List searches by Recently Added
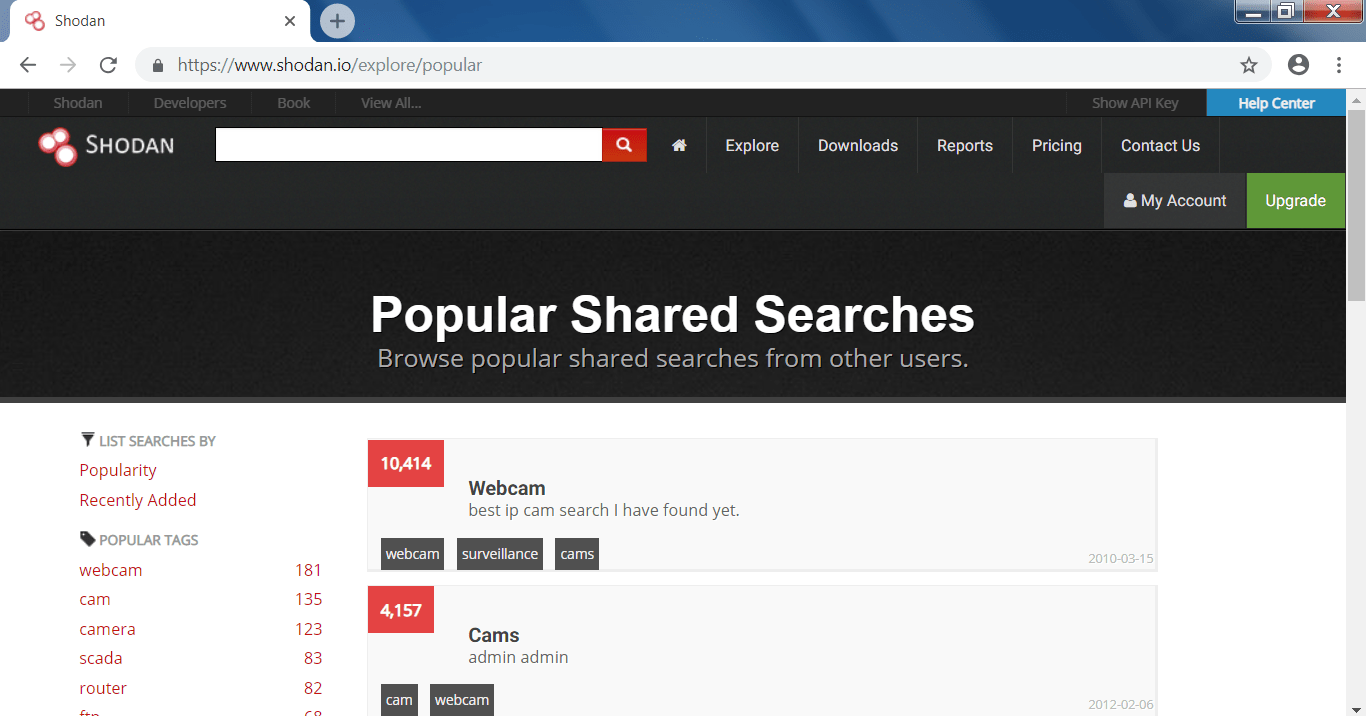 pos(138,500)
